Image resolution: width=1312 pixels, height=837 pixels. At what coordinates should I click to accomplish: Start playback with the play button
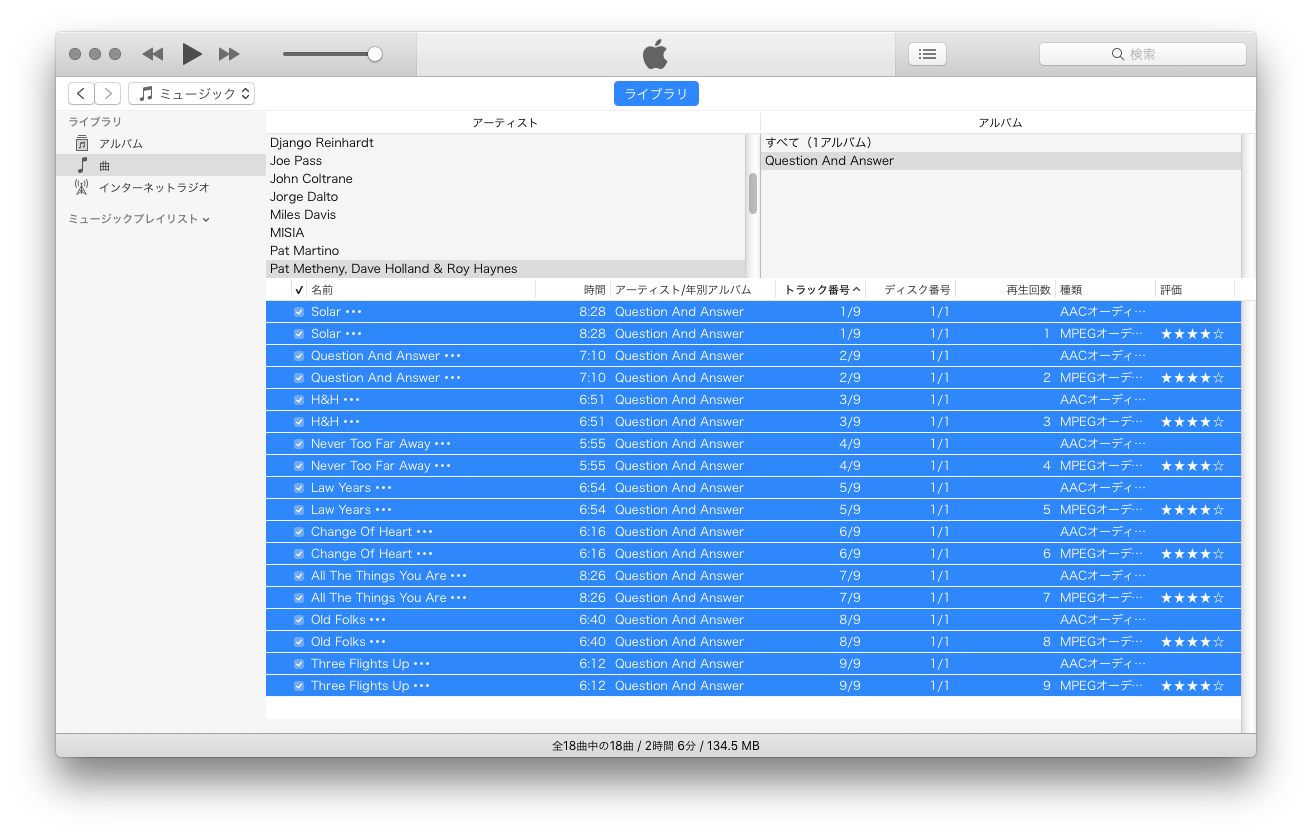[x=192, y=54]
